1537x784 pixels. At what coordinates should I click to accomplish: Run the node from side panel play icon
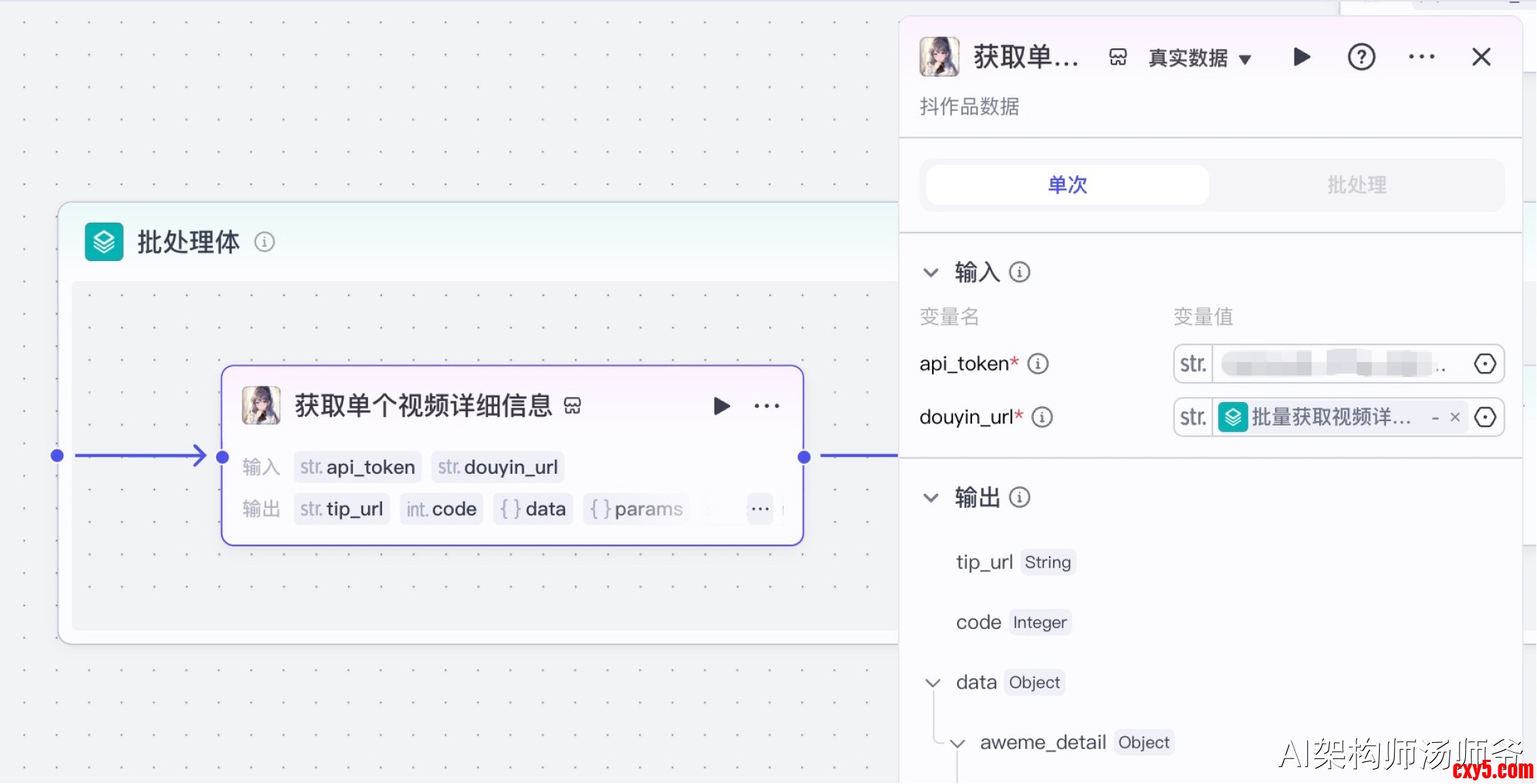1301,57
